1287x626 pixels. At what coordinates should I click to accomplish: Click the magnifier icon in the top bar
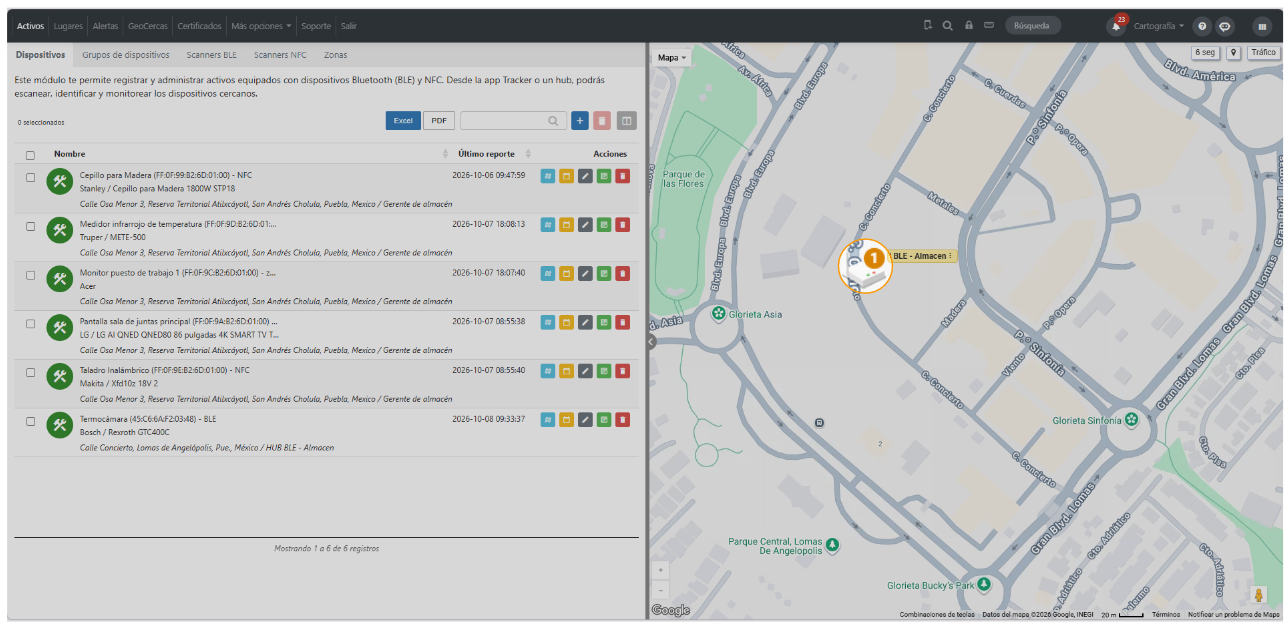[948, 26]
